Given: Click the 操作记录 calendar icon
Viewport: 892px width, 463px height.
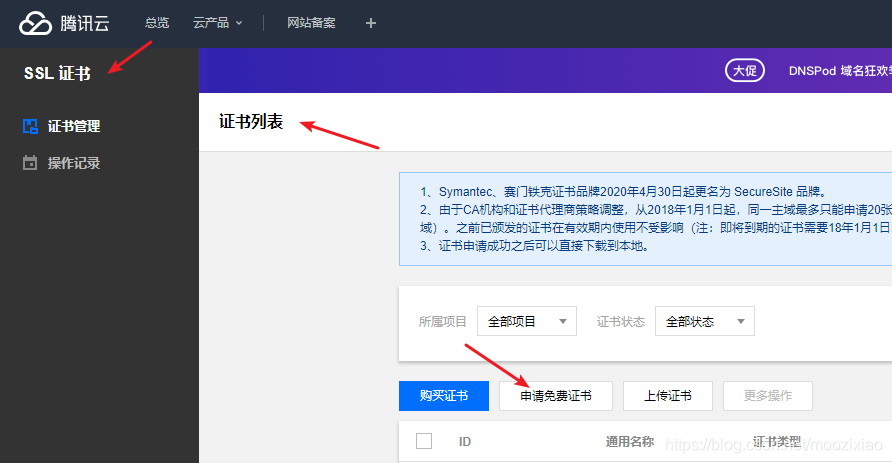Looking at the screenshot, I should click(30, 163).
